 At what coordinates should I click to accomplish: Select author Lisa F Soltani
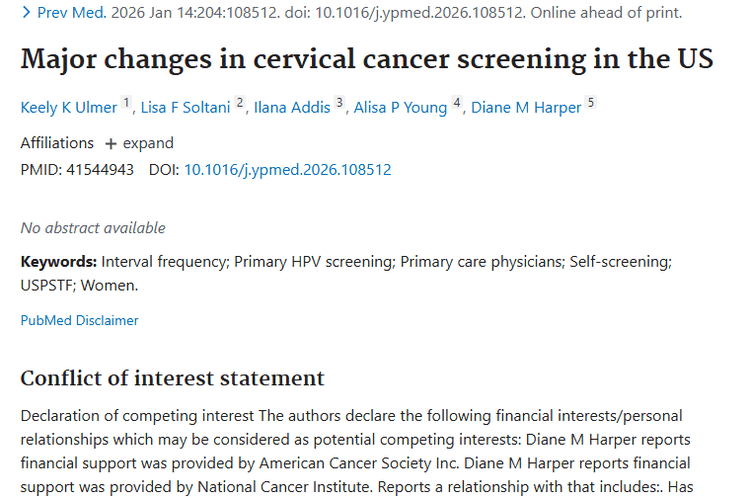(186, 108)
